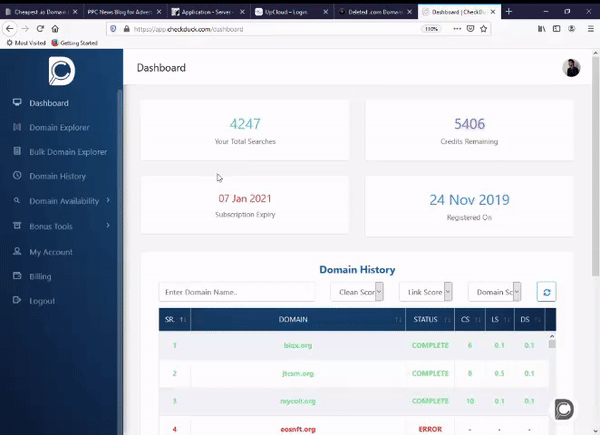Click the Billing card icon
This screenshot has width=600, height=435.
(17, 275)
